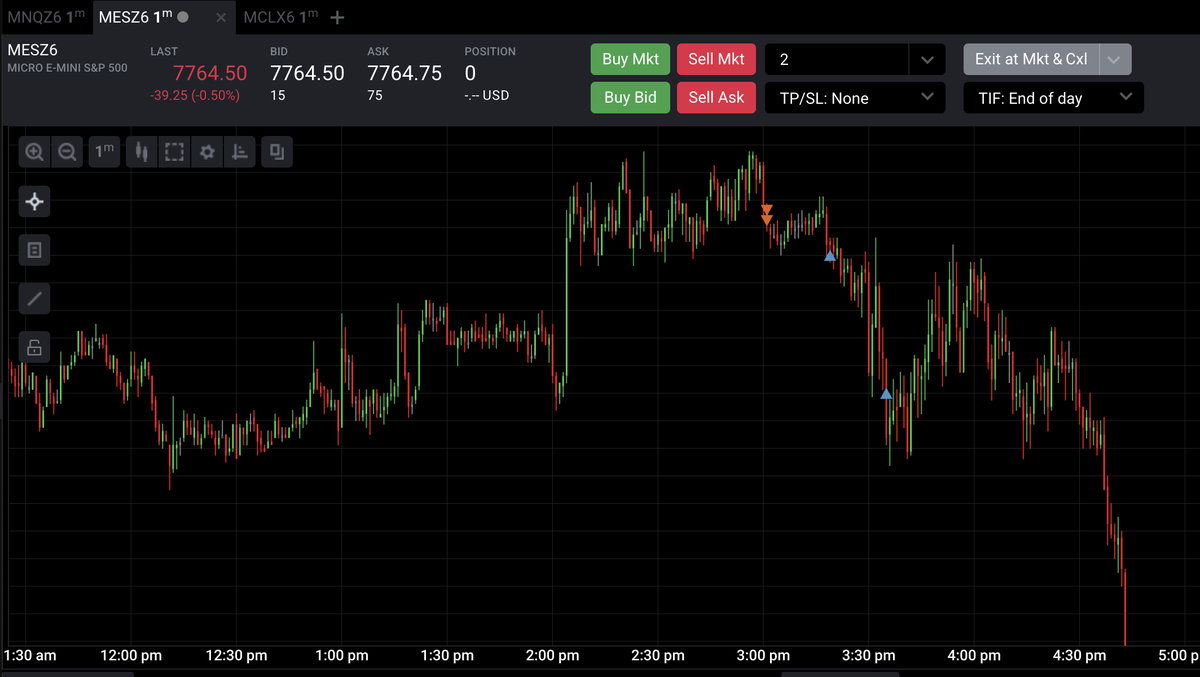Activate the dashed rectangle selection tool
Screen dimensions: 1200x677
(174, 152)
